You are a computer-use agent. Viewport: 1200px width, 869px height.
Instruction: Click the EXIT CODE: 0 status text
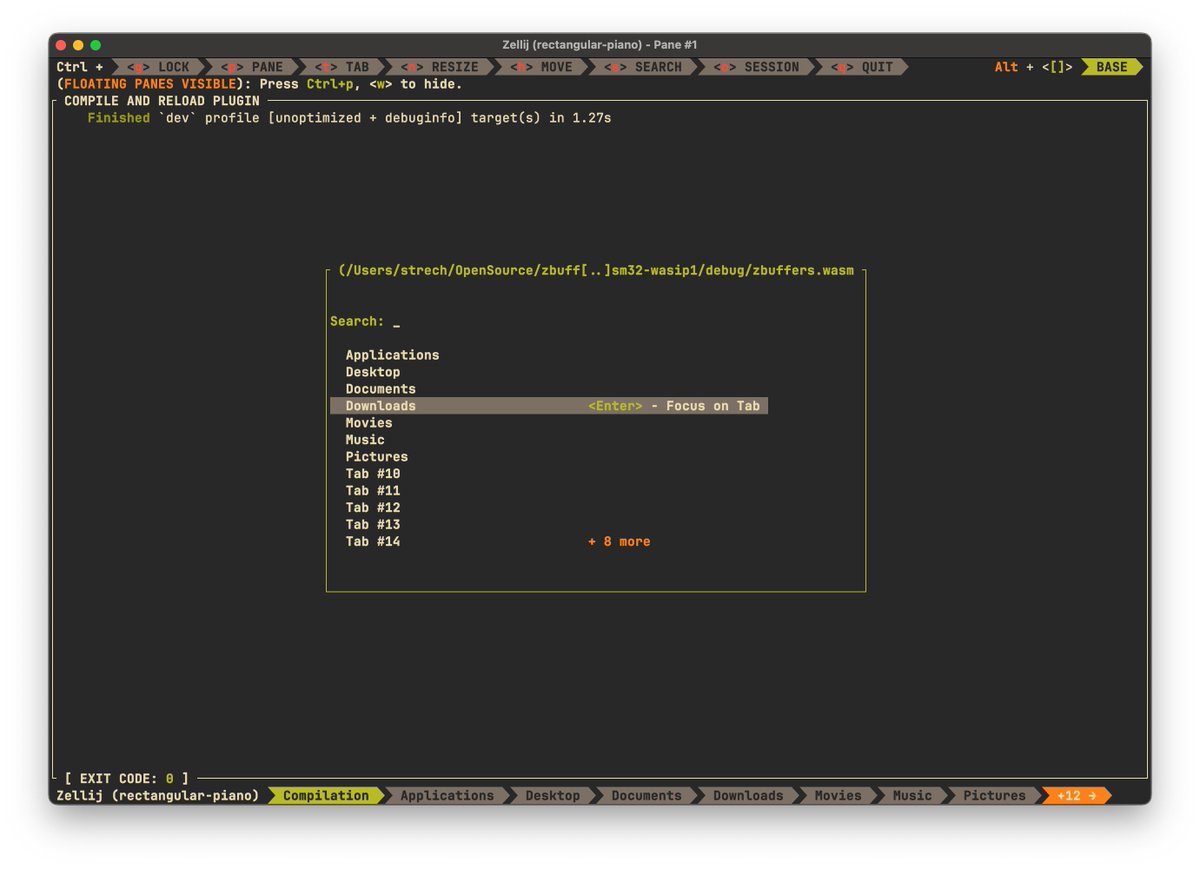click(126, 778)
